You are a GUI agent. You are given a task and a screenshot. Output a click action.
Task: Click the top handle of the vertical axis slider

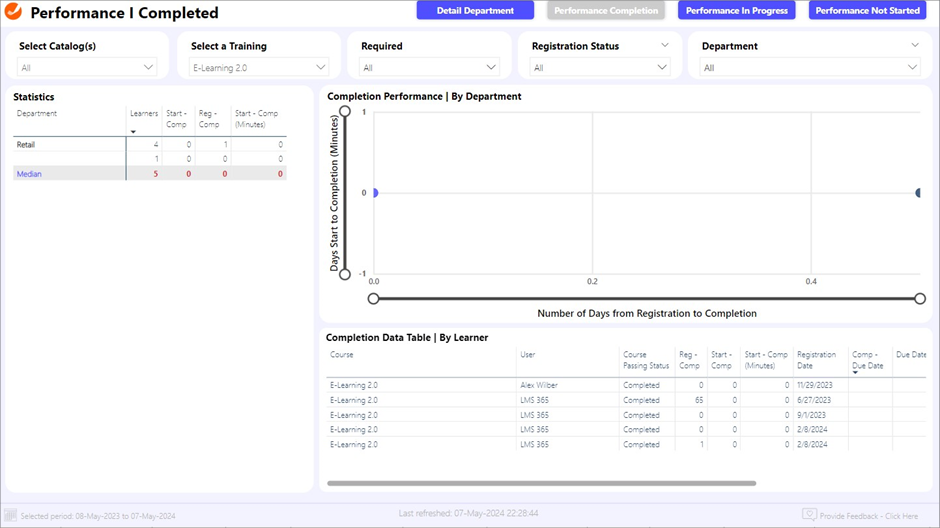345,112
